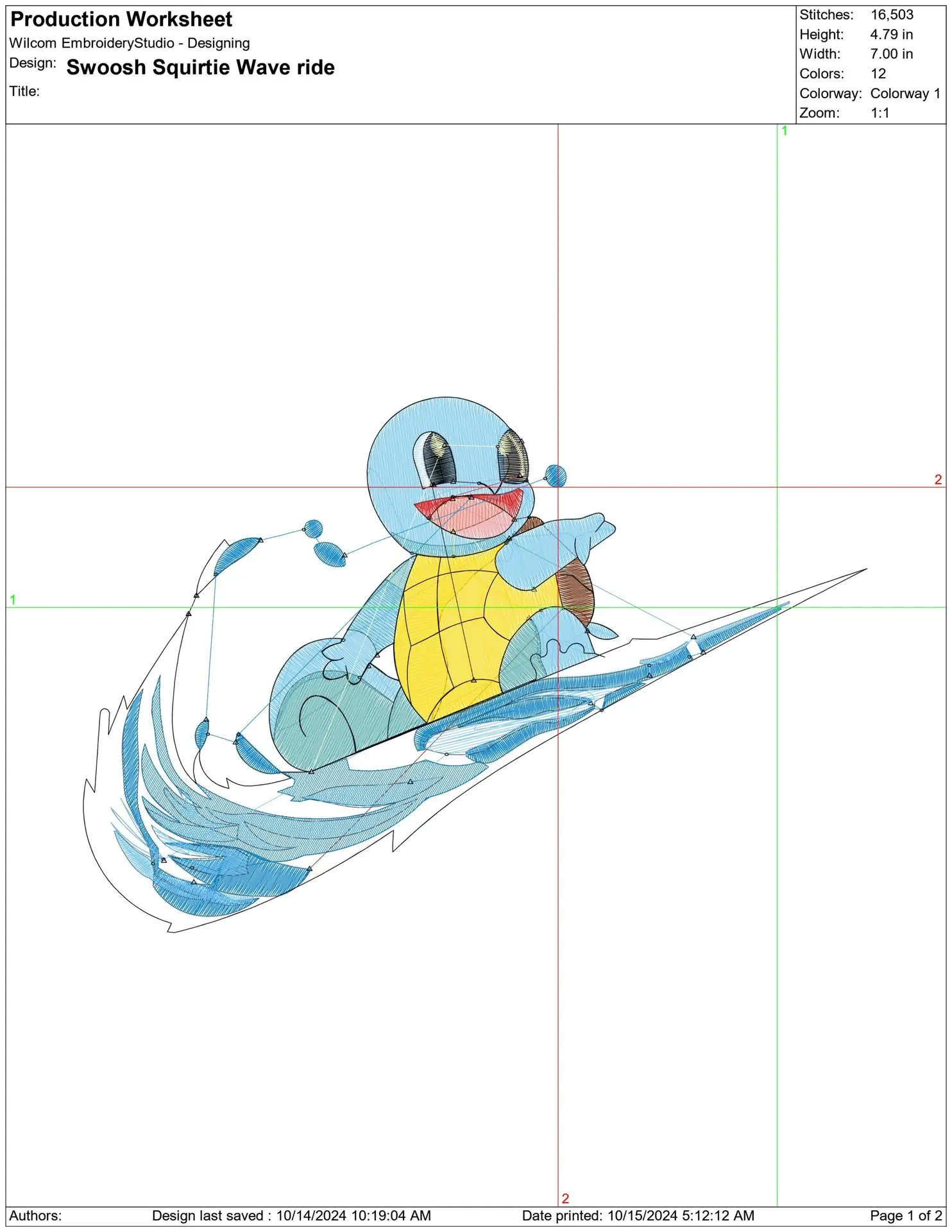952x1232 pixels.
Task: Select the colors value "12"
Action: (878, 74)
